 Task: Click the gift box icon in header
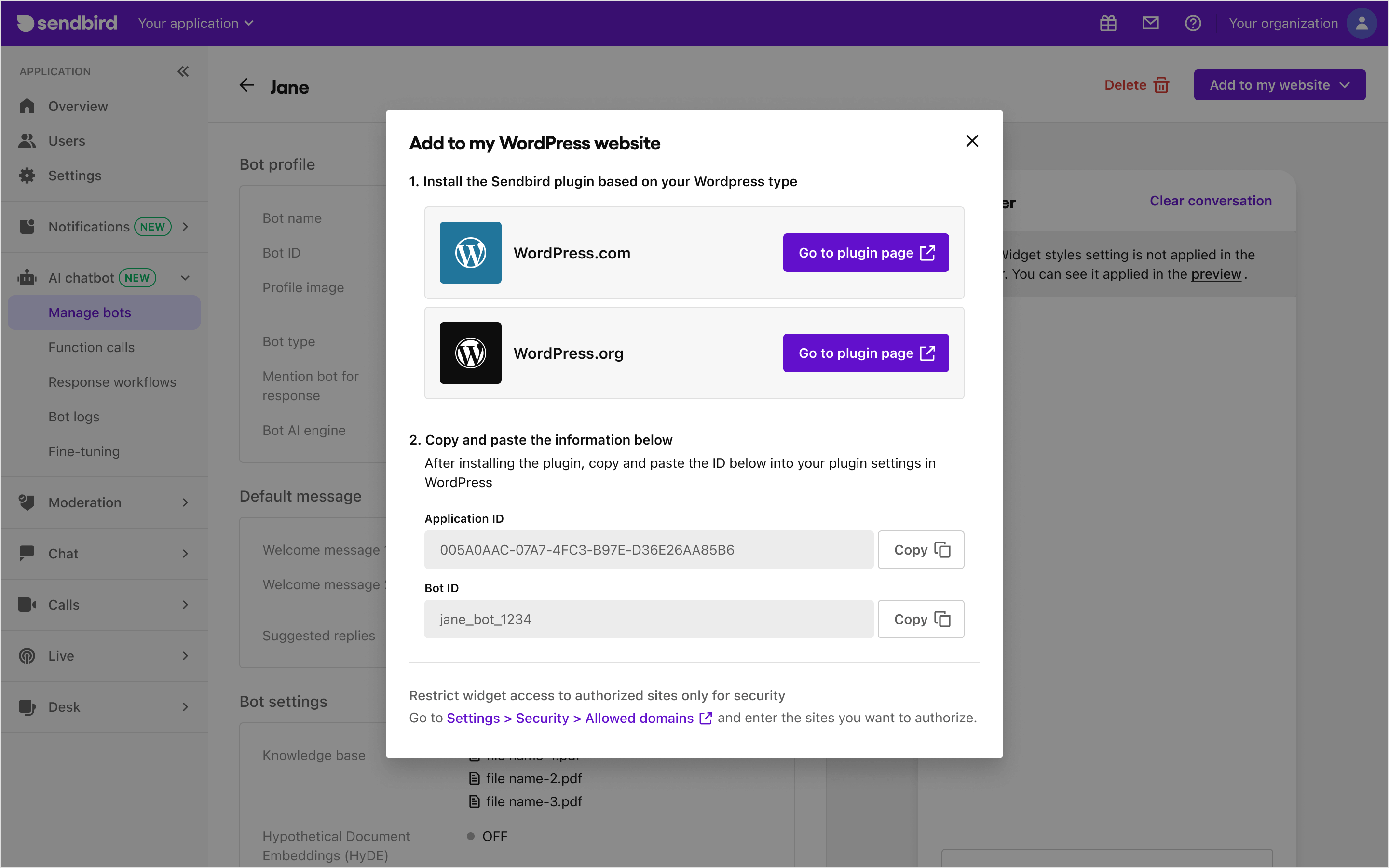pos(1108,24)
